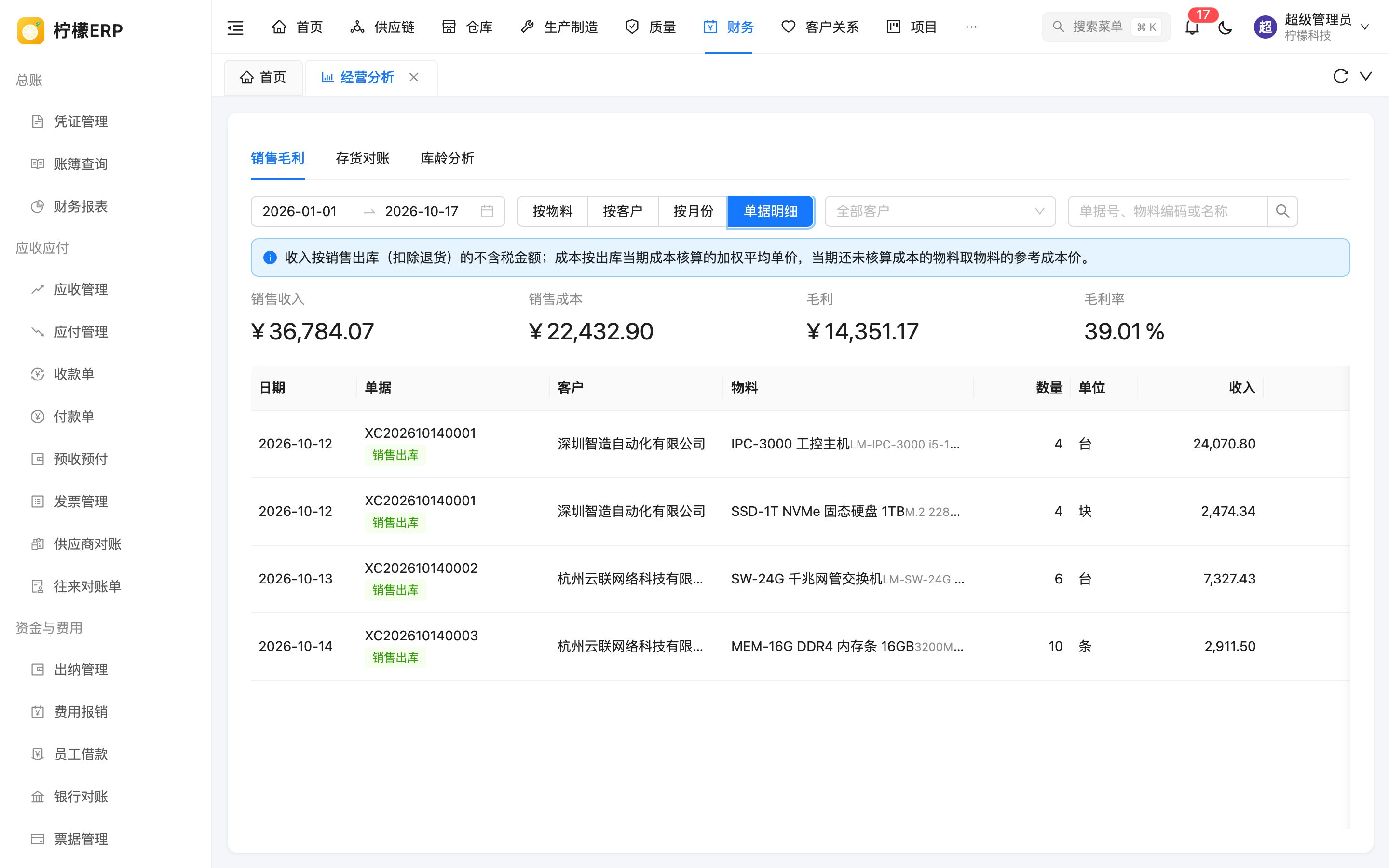Viewport: 1389px width, 868px height.
Task: Switch to 存货对账 tab
Action: coord(363,159)
